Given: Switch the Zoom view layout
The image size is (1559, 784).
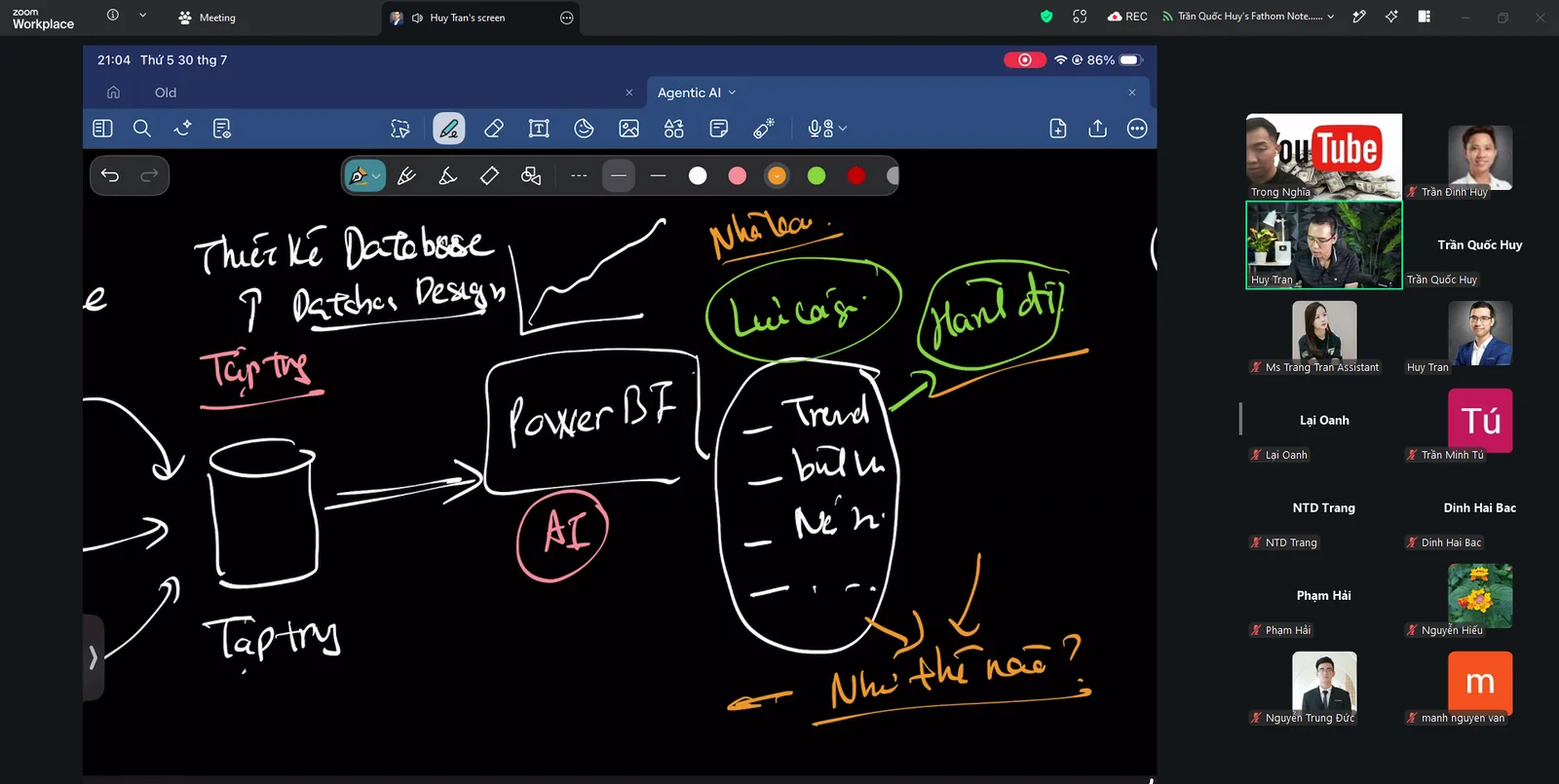Looking at the screenshot, I should [x=1424, y=17].
